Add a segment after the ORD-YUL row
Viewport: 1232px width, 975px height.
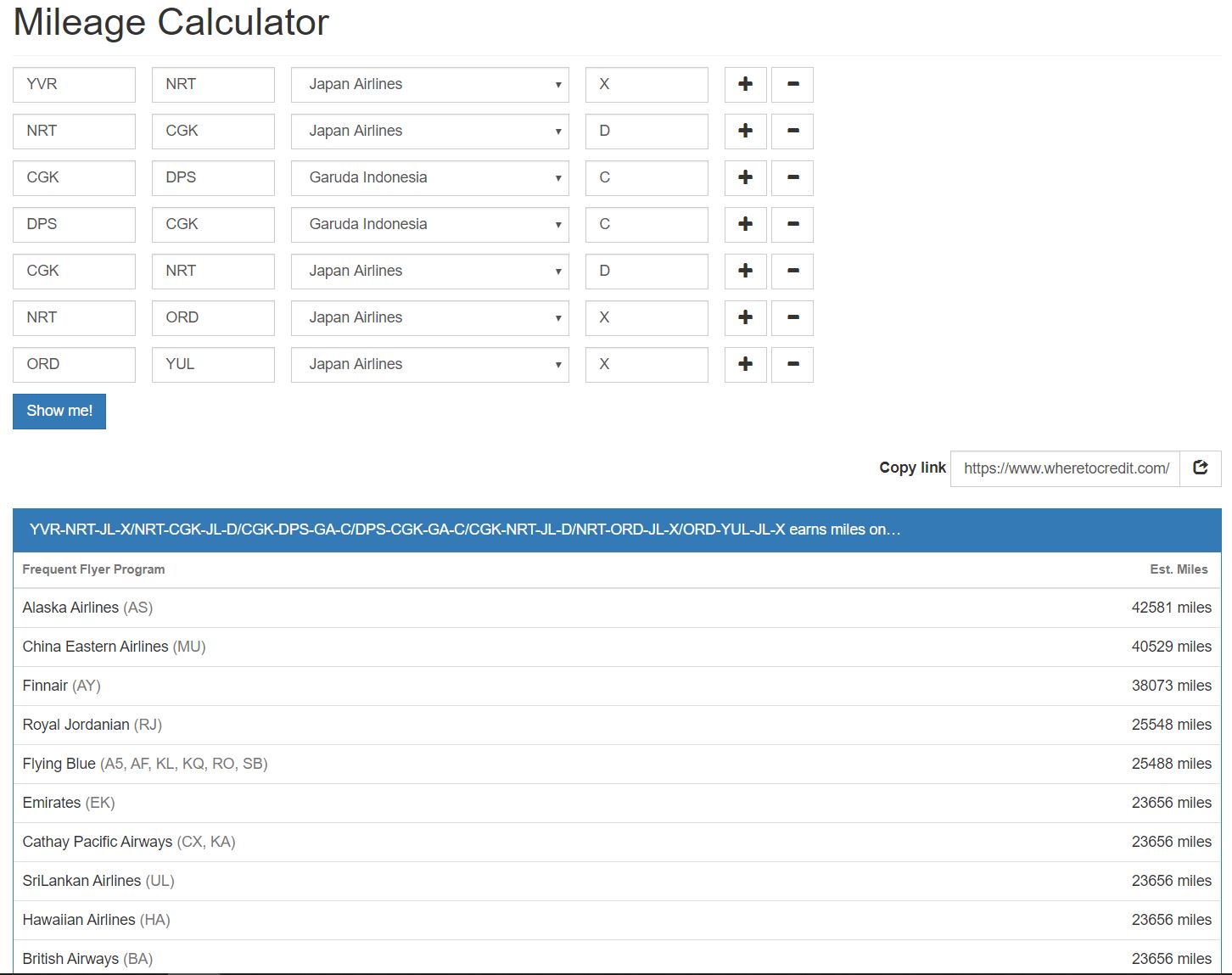746,365
